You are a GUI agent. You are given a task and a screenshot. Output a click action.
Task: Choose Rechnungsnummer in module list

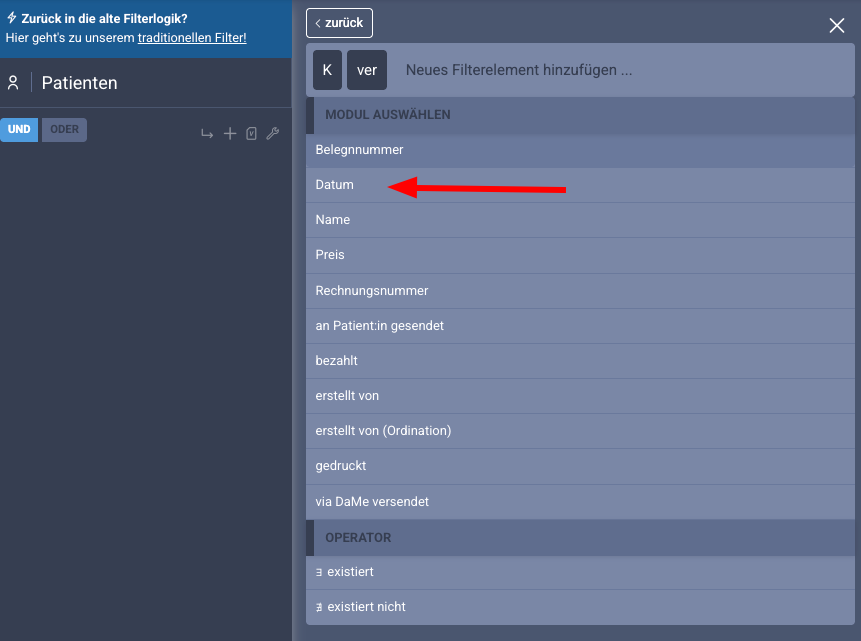coord(372,291)
